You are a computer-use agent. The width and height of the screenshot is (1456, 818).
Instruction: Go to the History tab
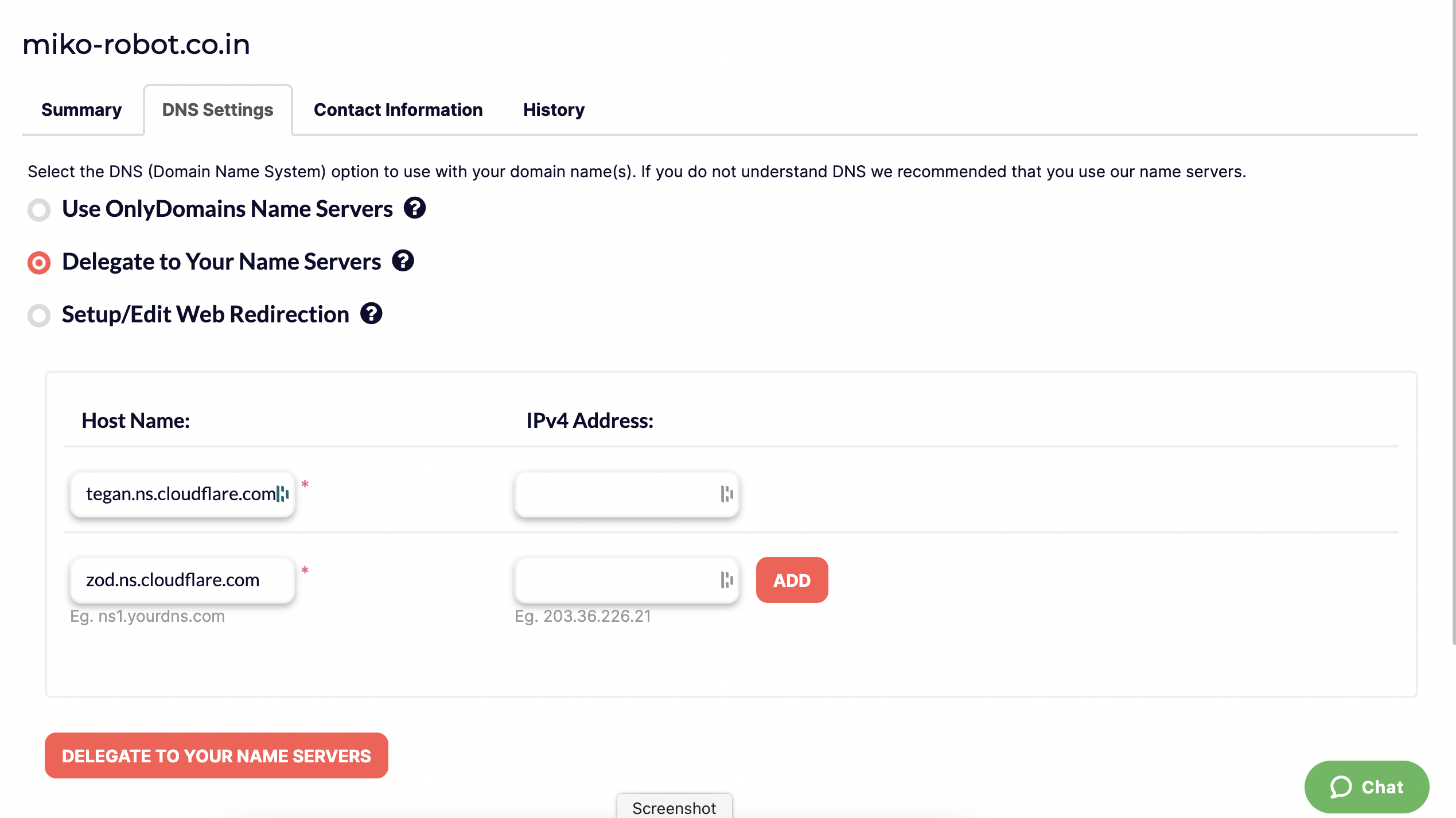(554, 110)
